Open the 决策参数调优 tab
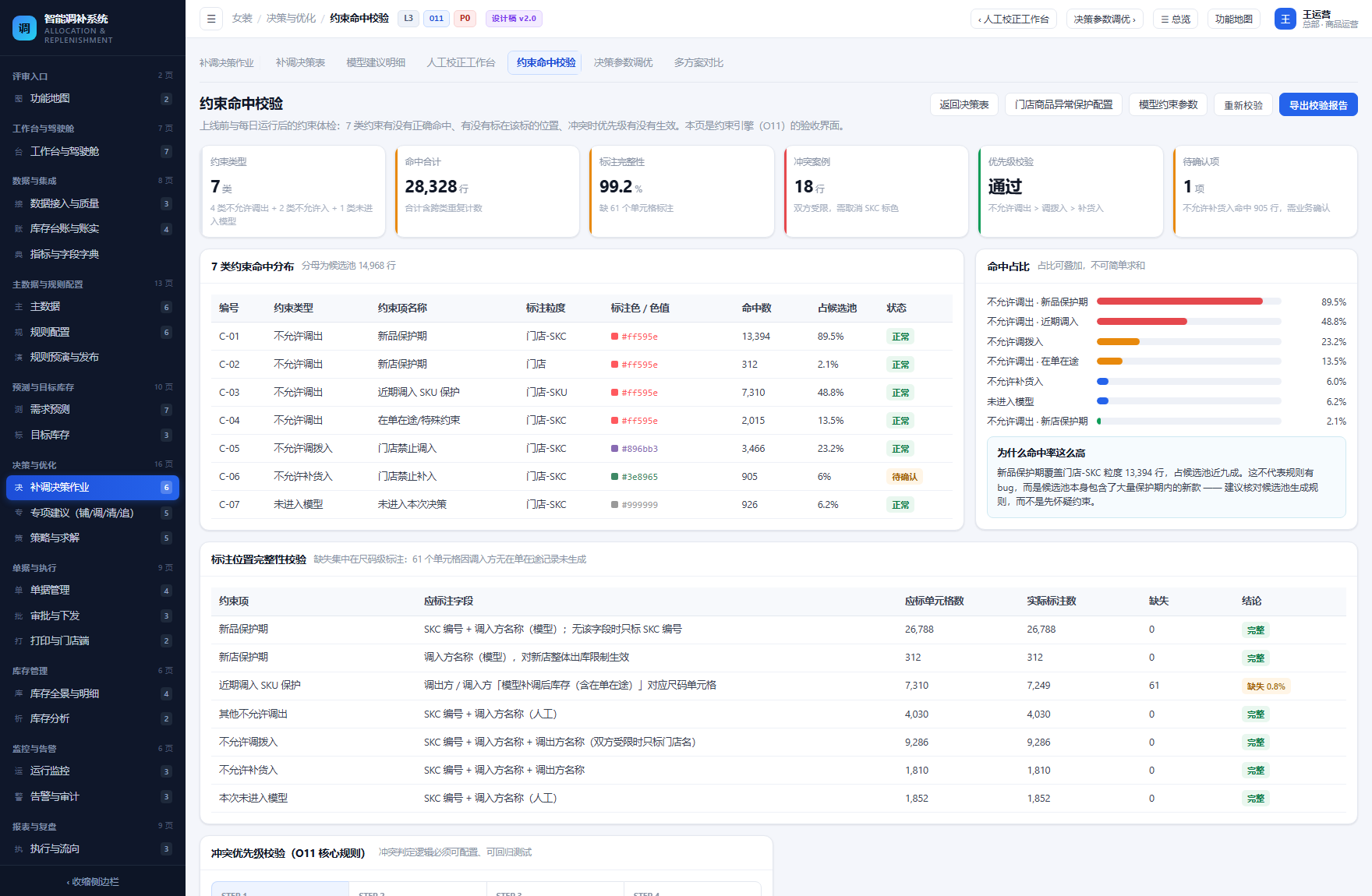The width and height of the screenshot is (1372, 896). 623,62
